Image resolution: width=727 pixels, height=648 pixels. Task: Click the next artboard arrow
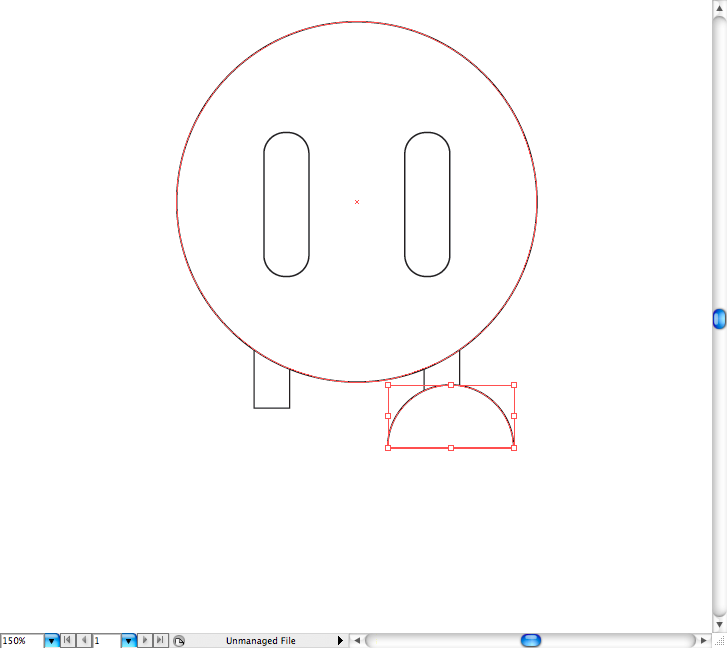[145, 640]
